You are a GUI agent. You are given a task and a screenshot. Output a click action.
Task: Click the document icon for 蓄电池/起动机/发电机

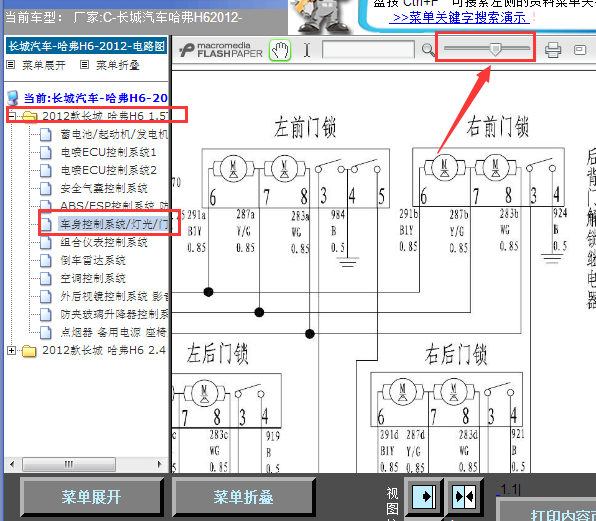pos(46,134)
